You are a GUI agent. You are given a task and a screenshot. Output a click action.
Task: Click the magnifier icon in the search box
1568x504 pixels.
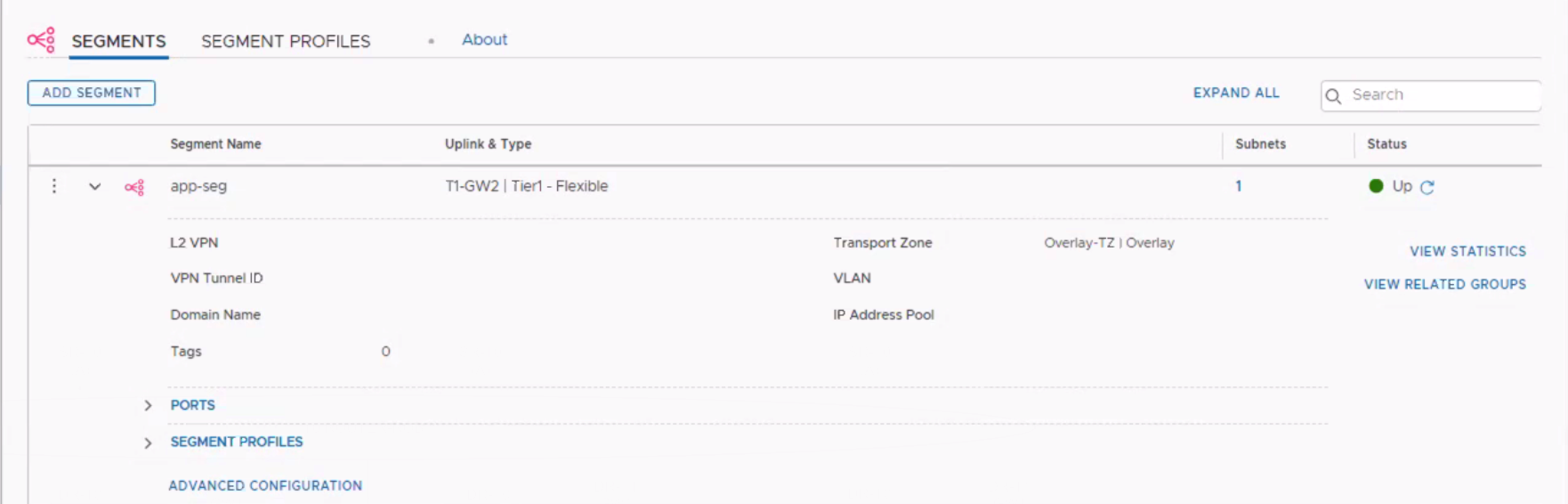1333,96
